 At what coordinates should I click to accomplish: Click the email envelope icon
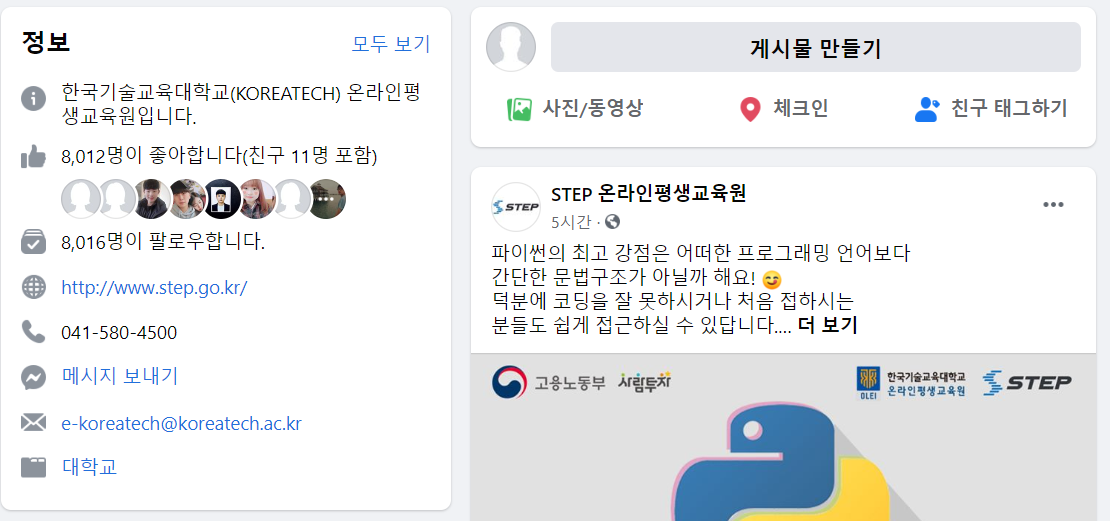[x=33, y=423]
